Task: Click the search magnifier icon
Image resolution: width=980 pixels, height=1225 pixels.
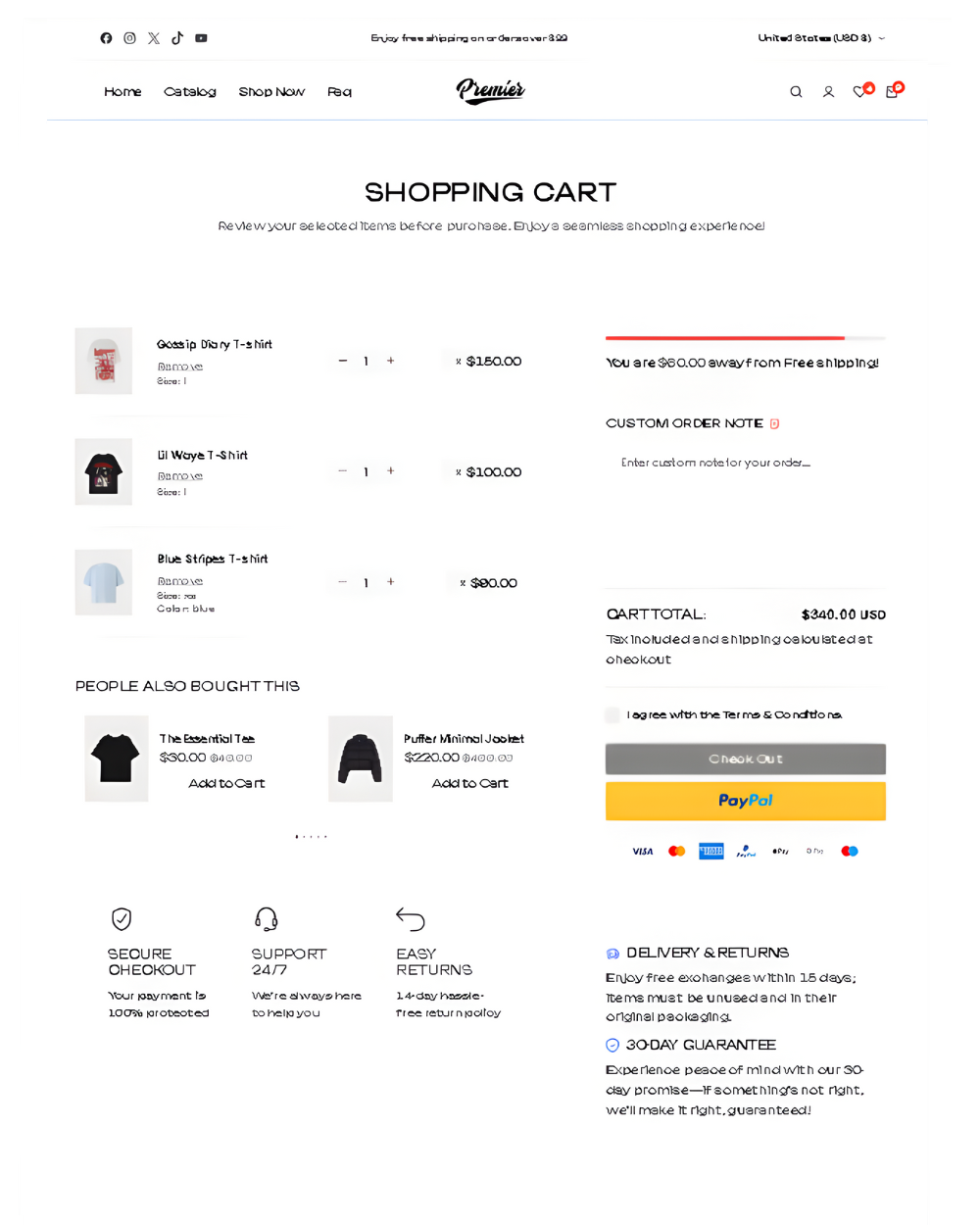Action: (796, 92)
